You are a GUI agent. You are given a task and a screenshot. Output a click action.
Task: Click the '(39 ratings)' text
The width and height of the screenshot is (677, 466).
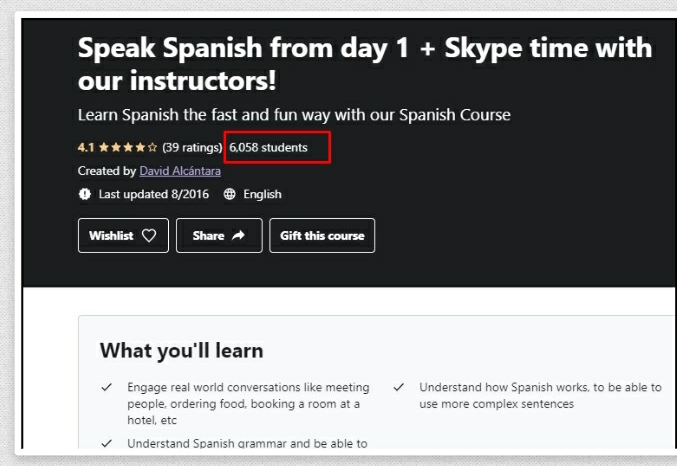coord(191,148)
